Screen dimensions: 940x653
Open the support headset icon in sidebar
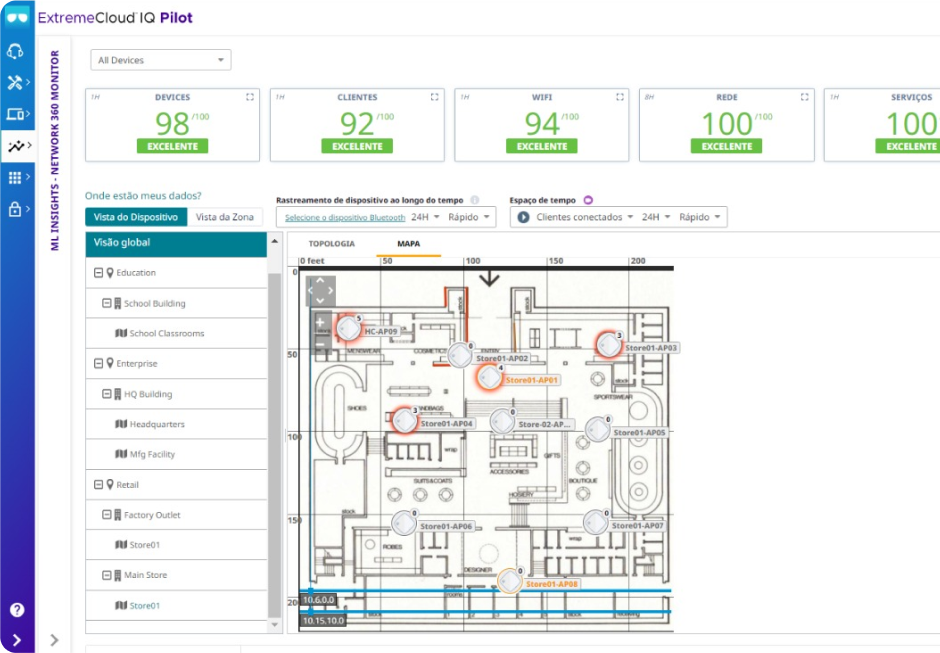click(15, 51)
